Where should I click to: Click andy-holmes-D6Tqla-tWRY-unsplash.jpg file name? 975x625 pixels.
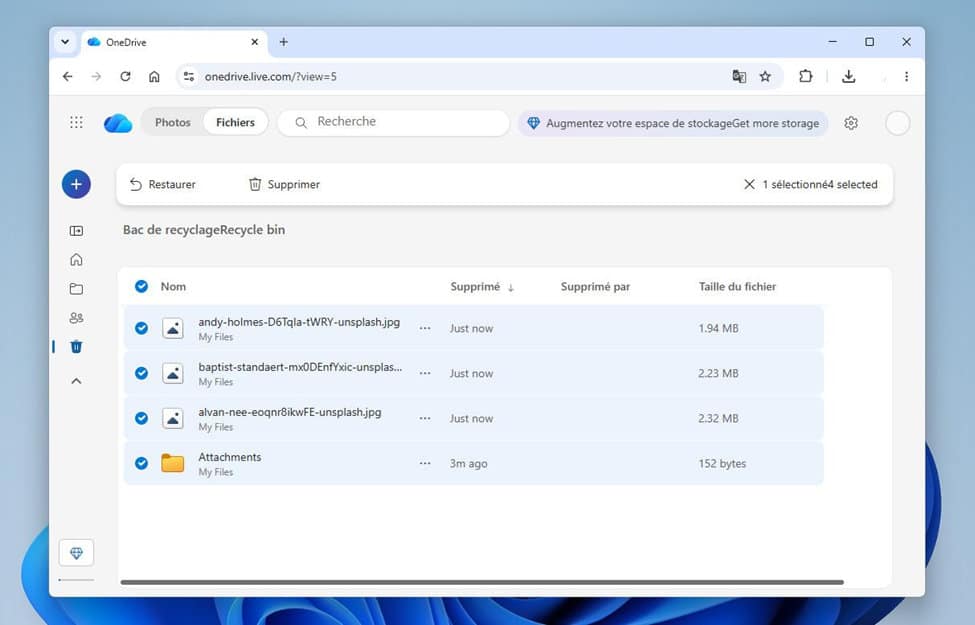299,322
